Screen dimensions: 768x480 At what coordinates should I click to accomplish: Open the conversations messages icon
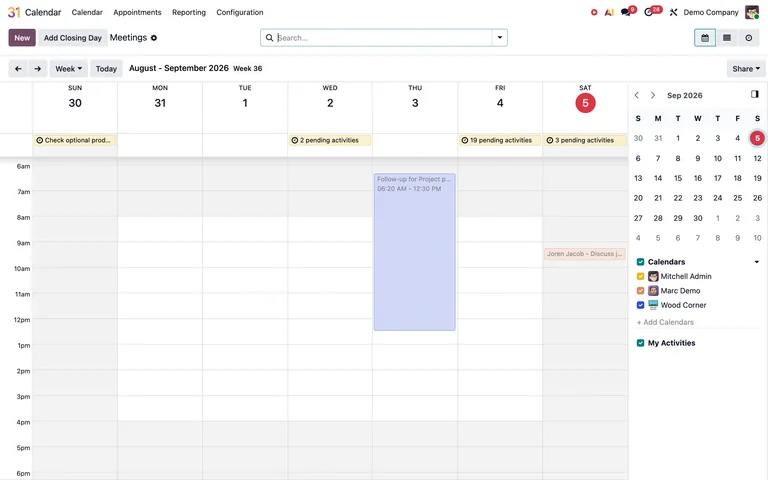(625, 12)
